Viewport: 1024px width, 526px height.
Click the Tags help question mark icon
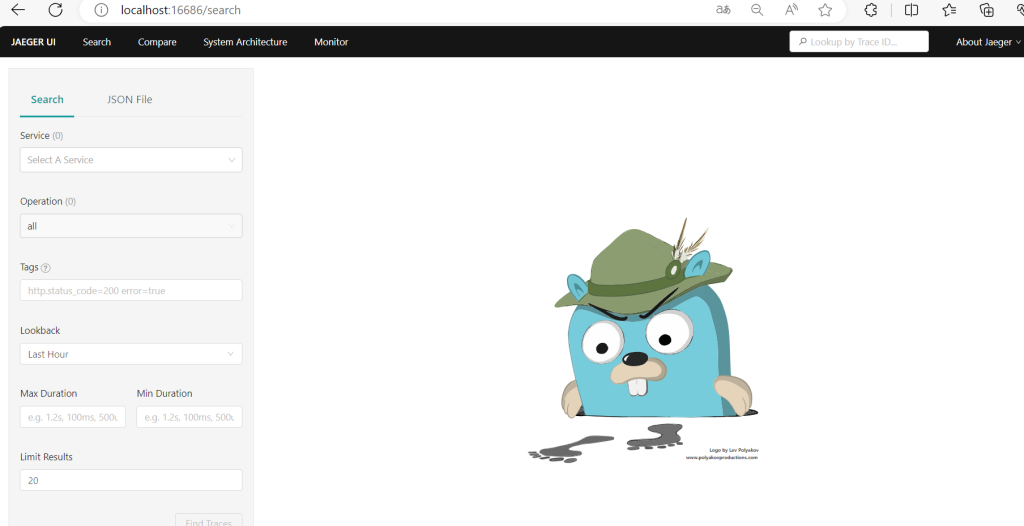point(46,268)
